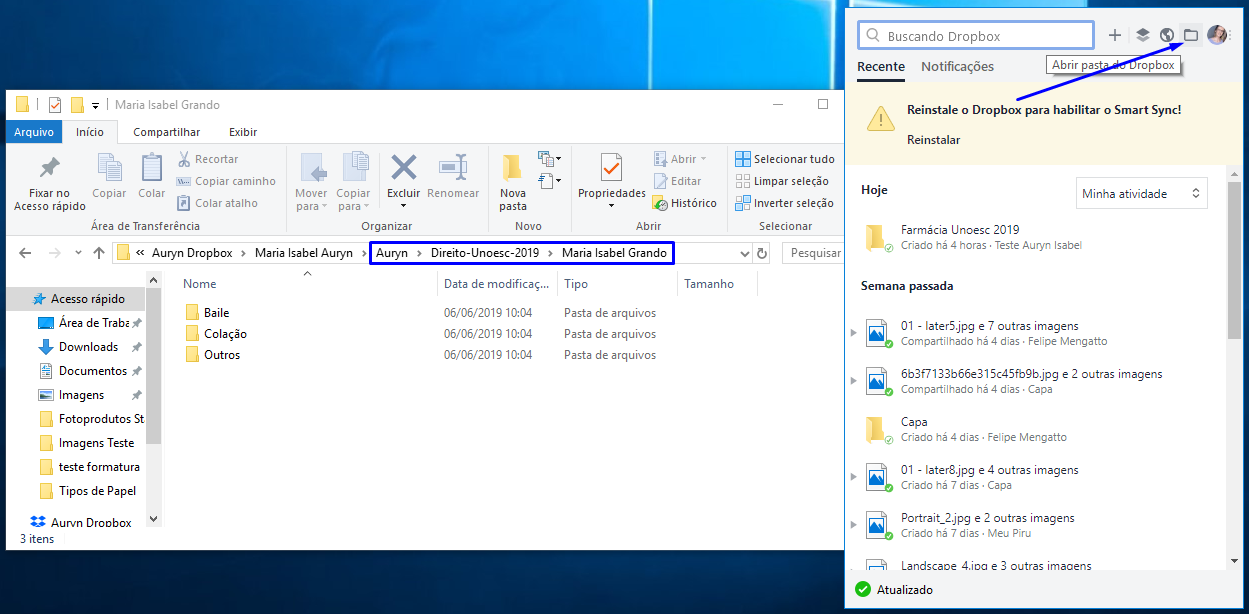Switch to the Recente tab
The width and height of the screenshot is (1249, 614).
tap(881, 66)
